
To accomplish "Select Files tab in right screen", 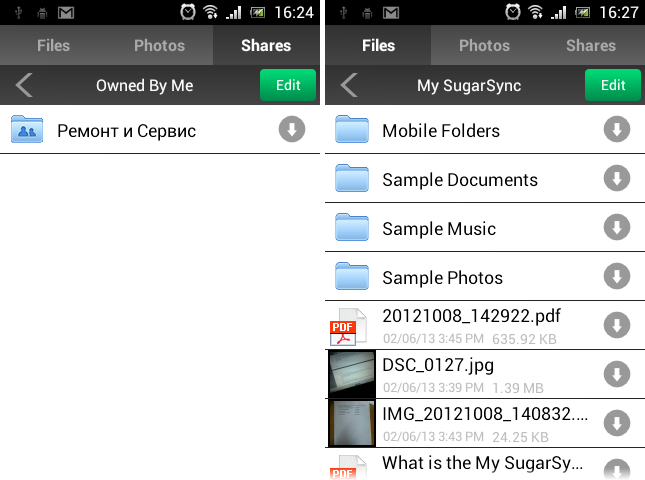I will pos(378,45).
